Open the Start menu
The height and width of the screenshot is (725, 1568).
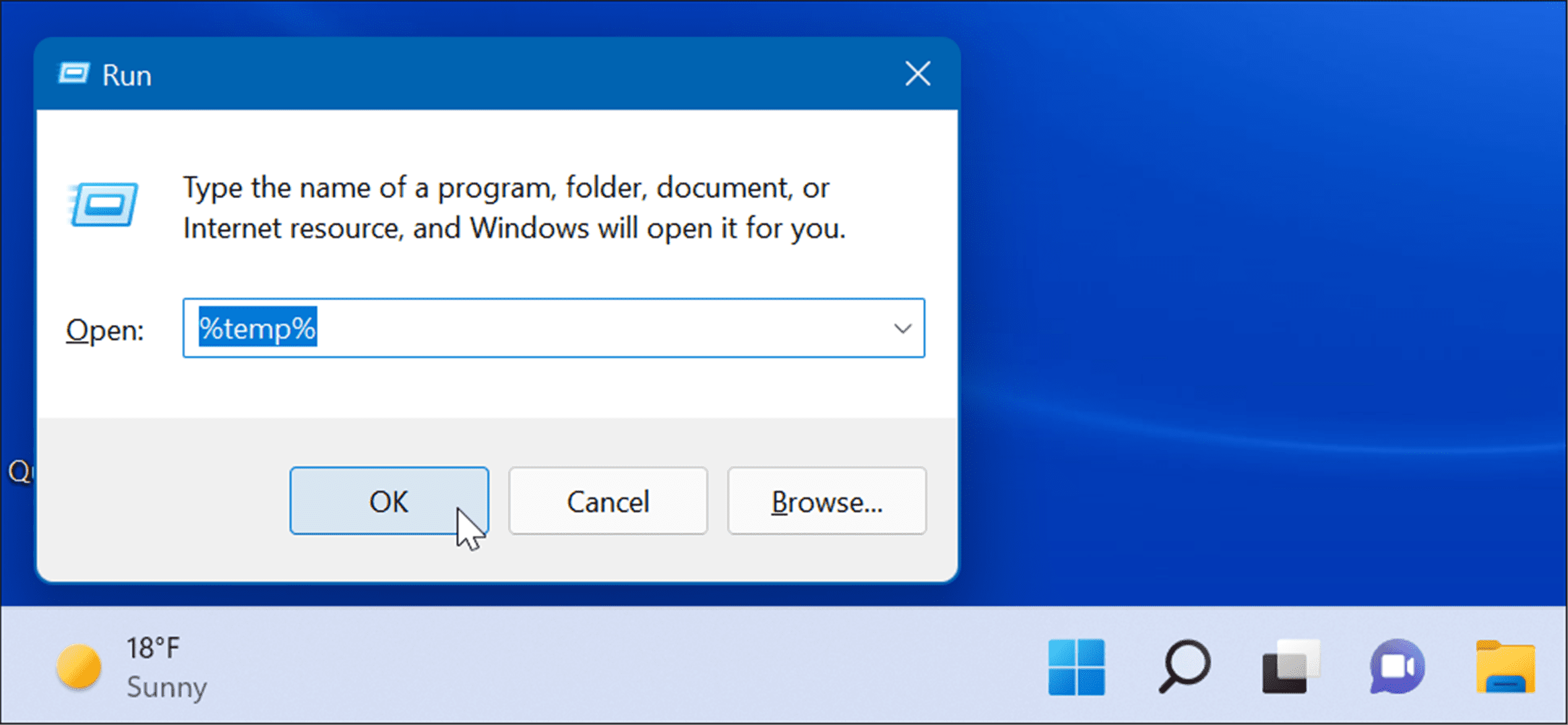[1076, 667]
